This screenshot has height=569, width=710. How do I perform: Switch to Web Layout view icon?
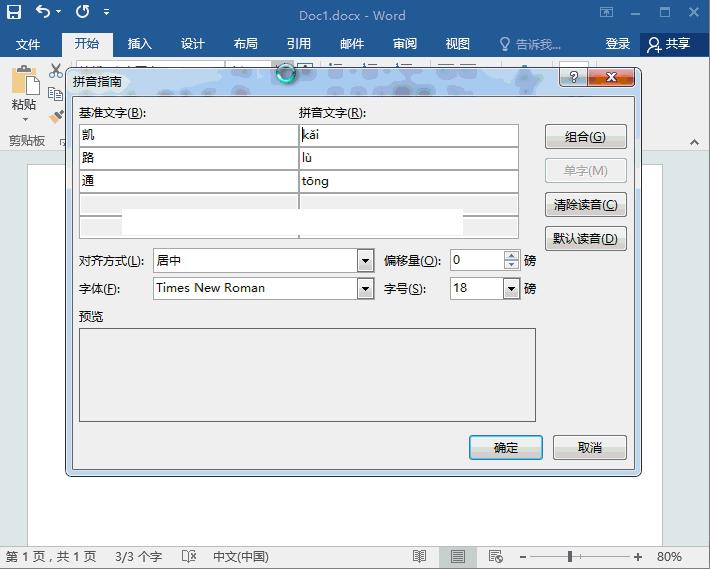point(496,556)
